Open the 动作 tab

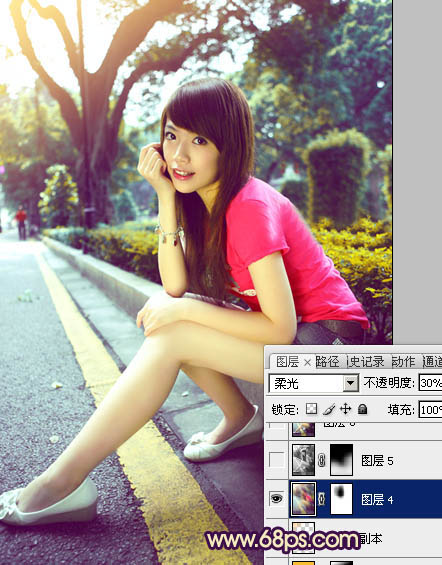[x=403, y=362]
